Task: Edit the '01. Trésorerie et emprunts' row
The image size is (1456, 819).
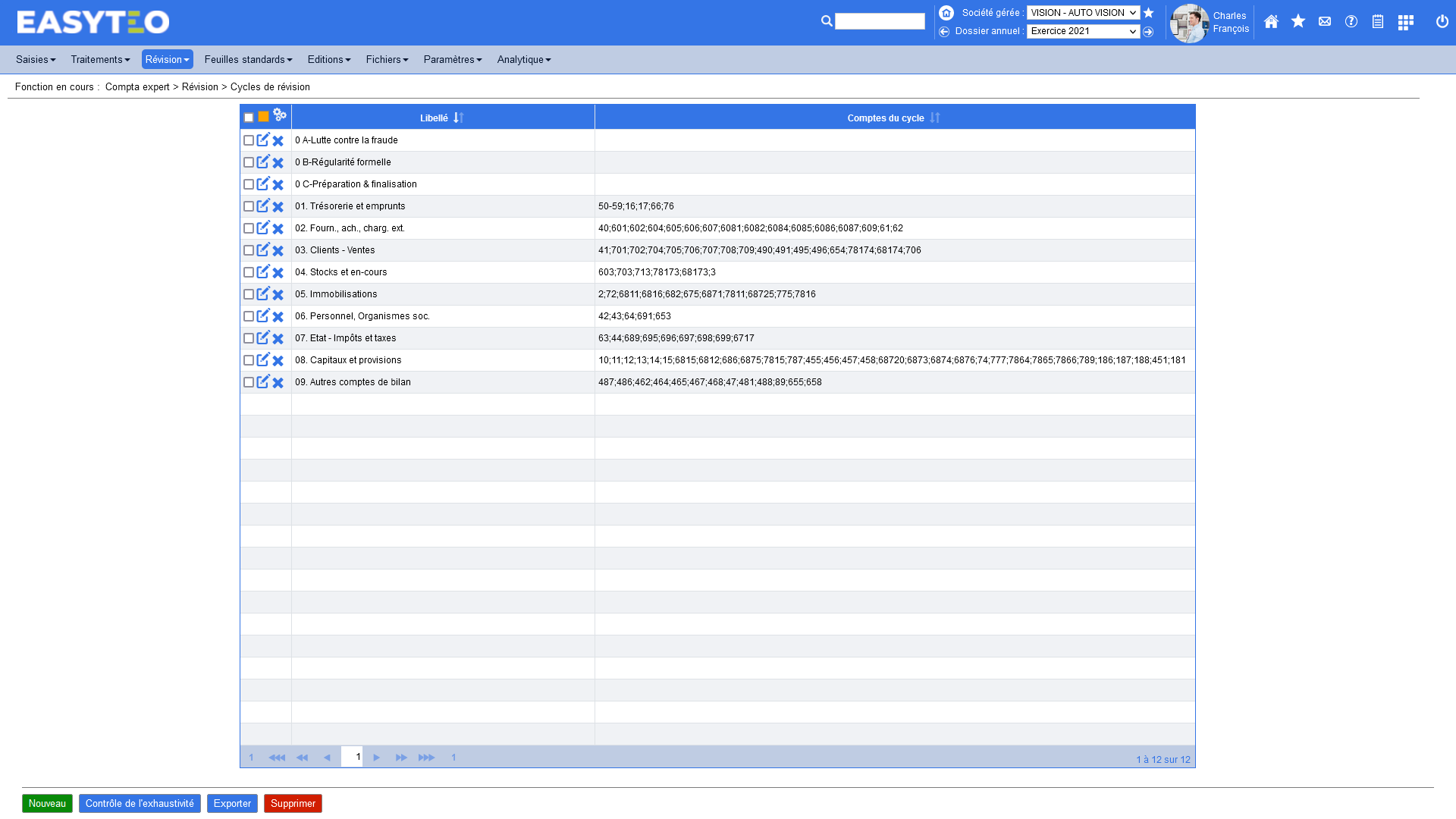Action: [x=262, y=206]
